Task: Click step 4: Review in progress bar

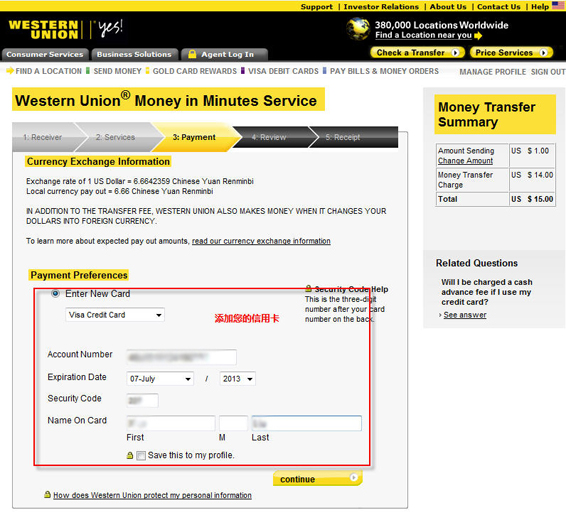Action: [269, 137]
